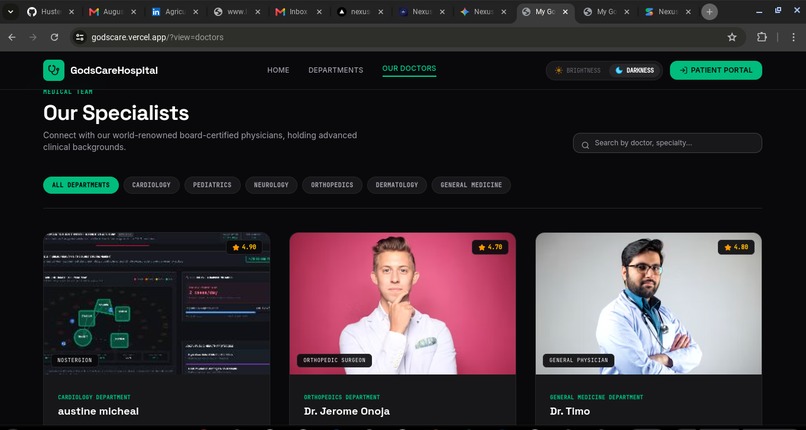
Task: Go back to the previous page
Action: coord(12,37)
